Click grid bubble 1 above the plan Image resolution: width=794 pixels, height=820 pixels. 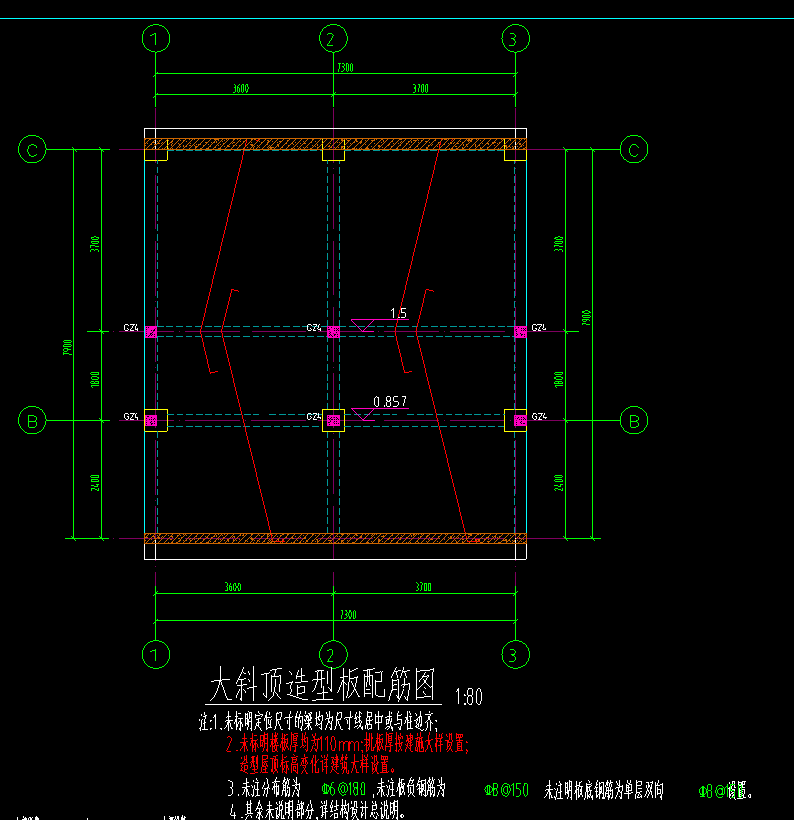click(x=156, y=39)
